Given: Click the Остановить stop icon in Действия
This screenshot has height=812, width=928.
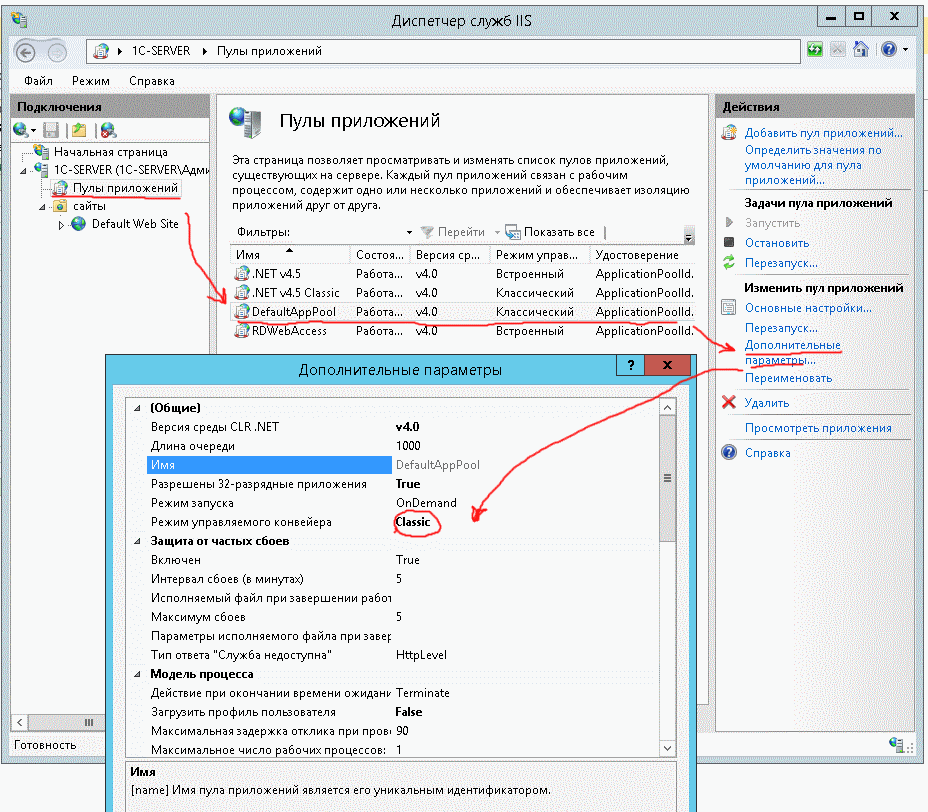Looking at the screenshot, I should click(729, 243).
